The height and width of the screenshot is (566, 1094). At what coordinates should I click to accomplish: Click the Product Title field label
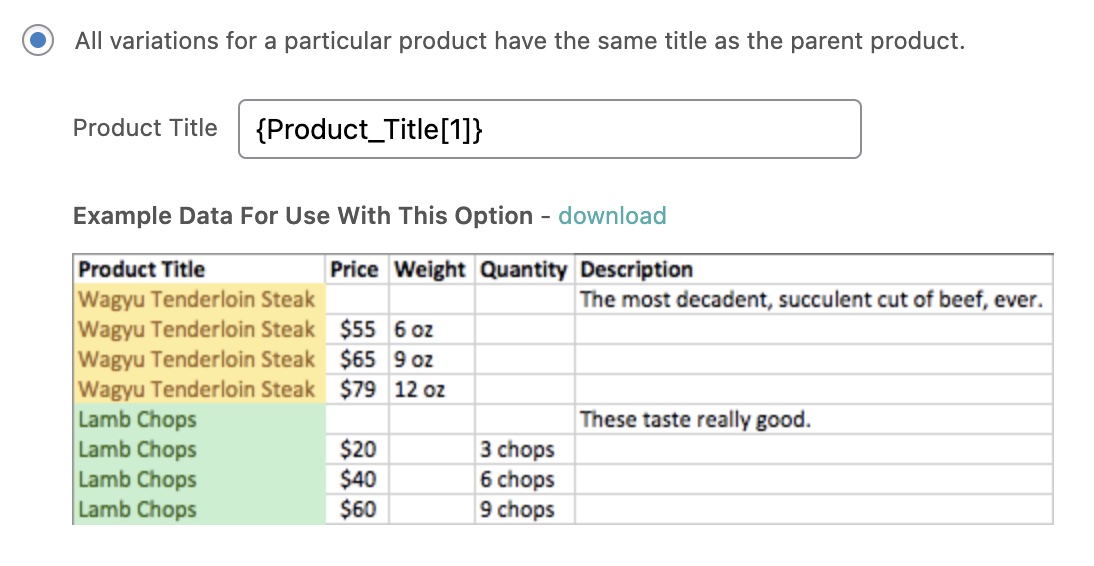point(145,128)
